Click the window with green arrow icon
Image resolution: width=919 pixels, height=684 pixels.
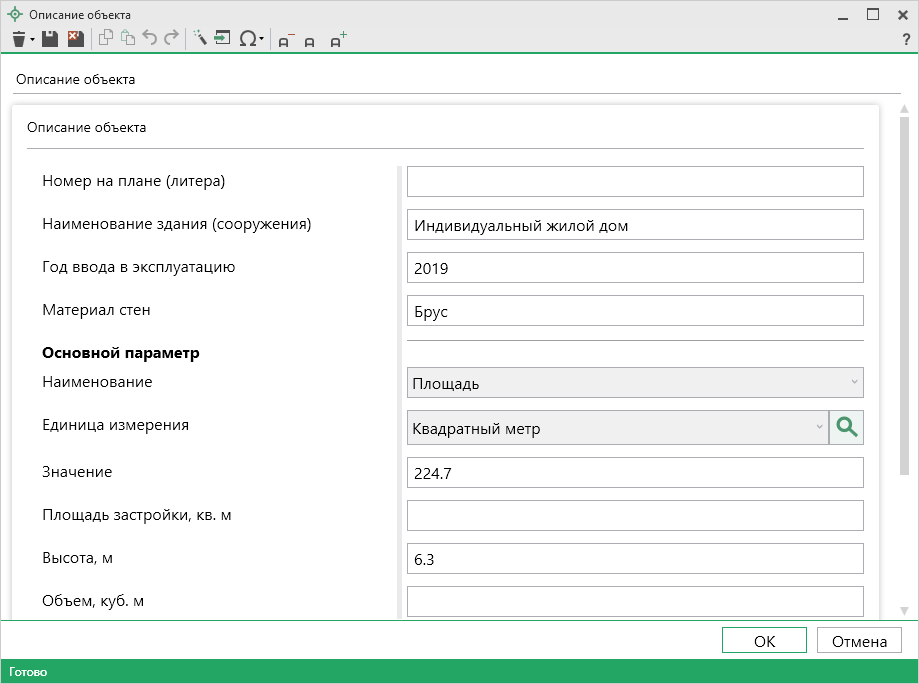point(222,39)
